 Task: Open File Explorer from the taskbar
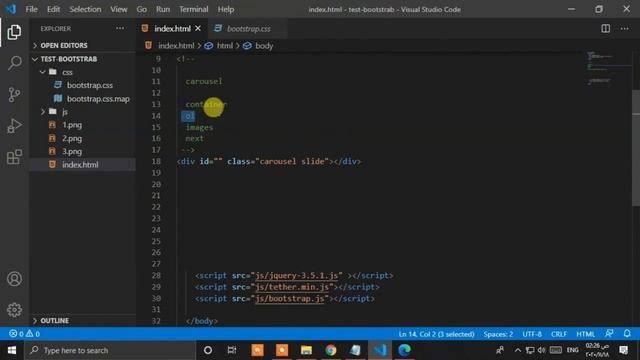click(x=306, y=350)
